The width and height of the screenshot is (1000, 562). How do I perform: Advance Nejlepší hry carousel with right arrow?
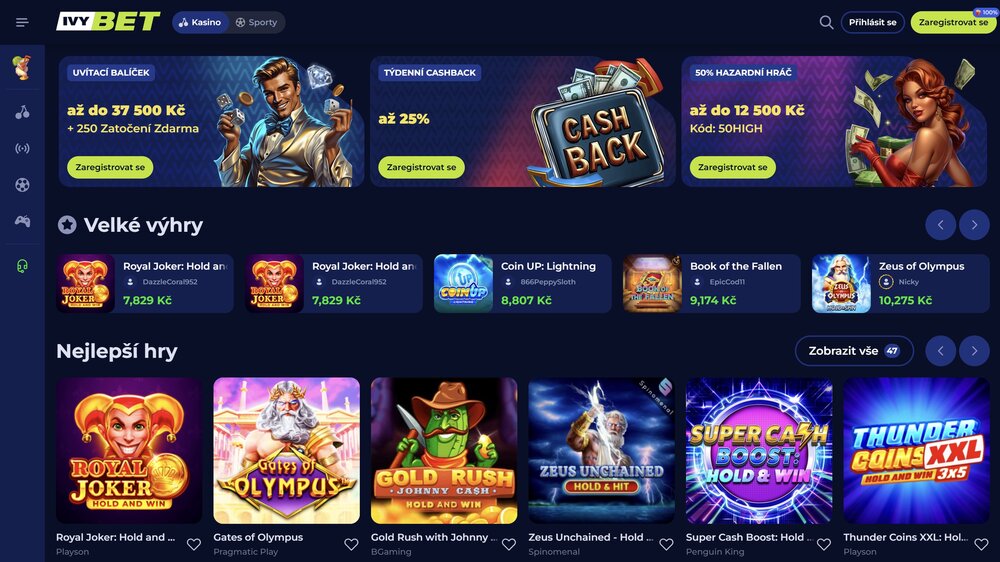pos(974,351)
